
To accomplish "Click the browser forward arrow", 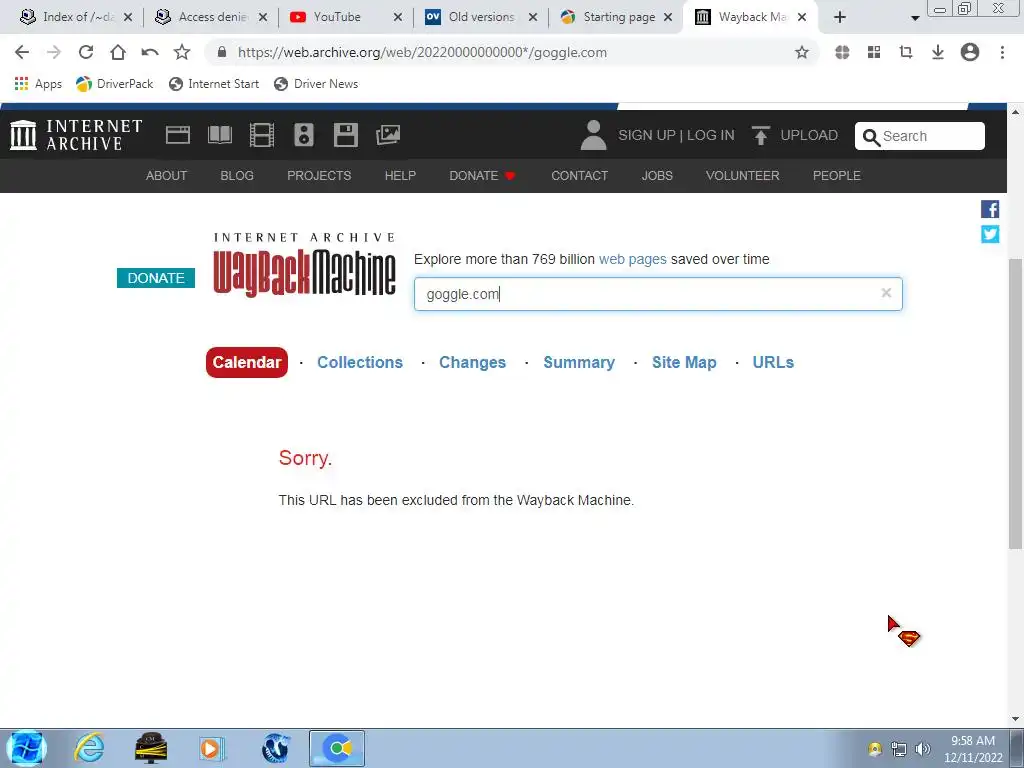I will point(54,52).
